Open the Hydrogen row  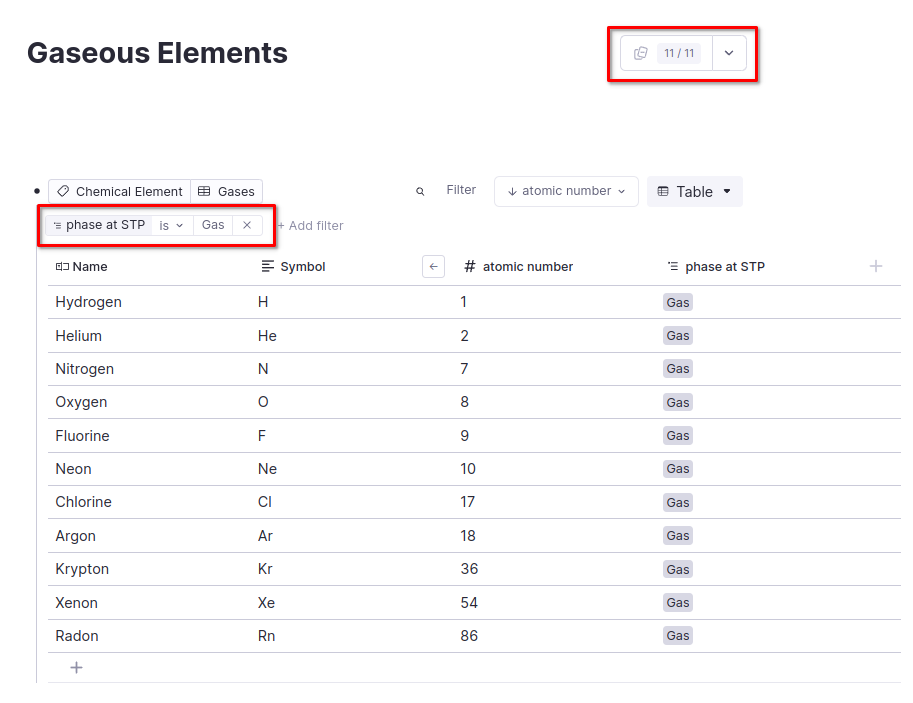tap(88, 302)
